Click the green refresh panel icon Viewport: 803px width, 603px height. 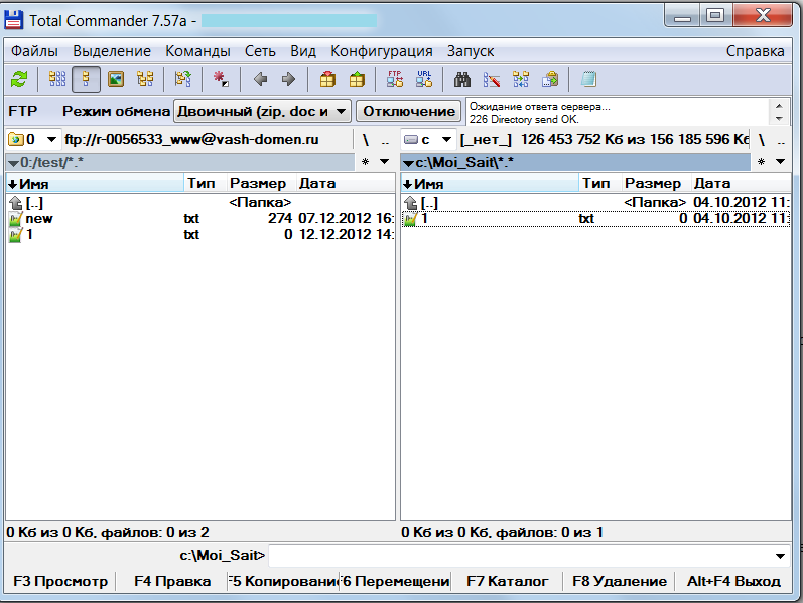click(x=19, y=79)
